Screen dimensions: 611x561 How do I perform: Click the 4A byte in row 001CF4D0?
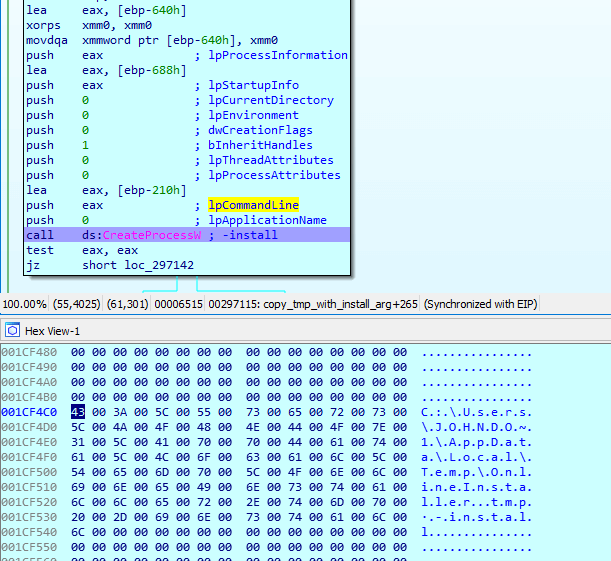tap(120, 427)
